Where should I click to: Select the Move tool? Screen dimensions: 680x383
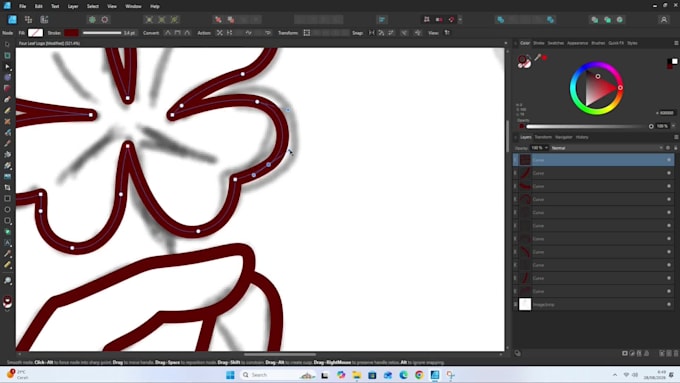pos(7,44)
